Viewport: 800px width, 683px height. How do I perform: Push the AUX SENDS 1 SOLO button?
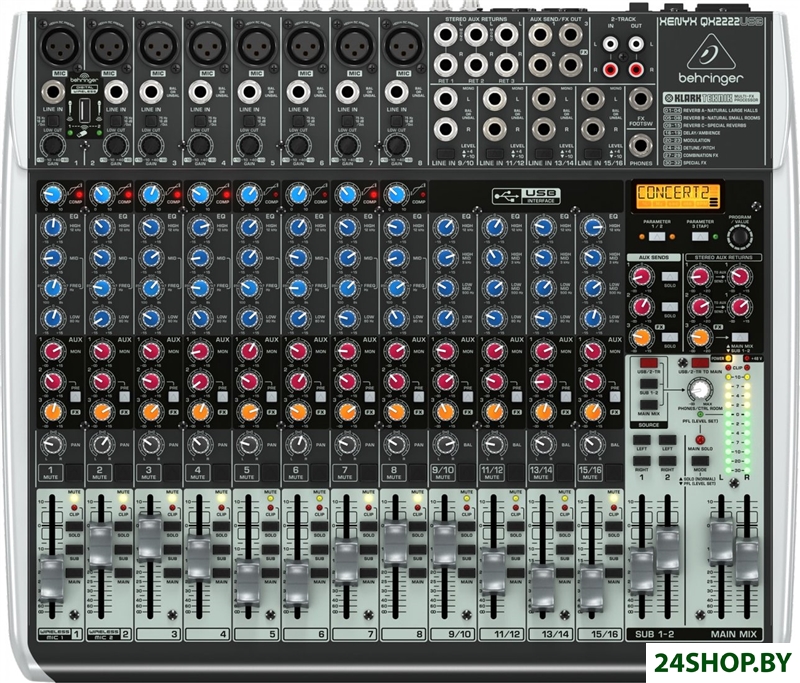[x=670, y=276]
